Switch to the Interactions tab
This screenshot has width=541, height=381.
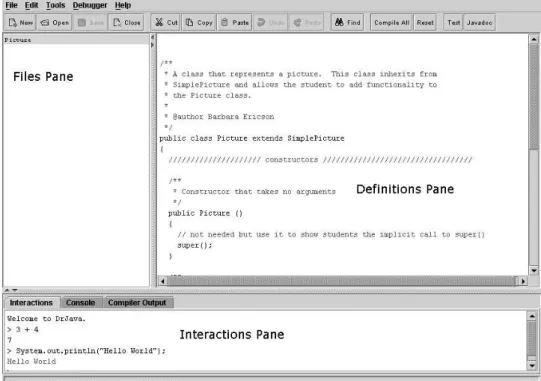pyautogui.click(x=31, y=303)
